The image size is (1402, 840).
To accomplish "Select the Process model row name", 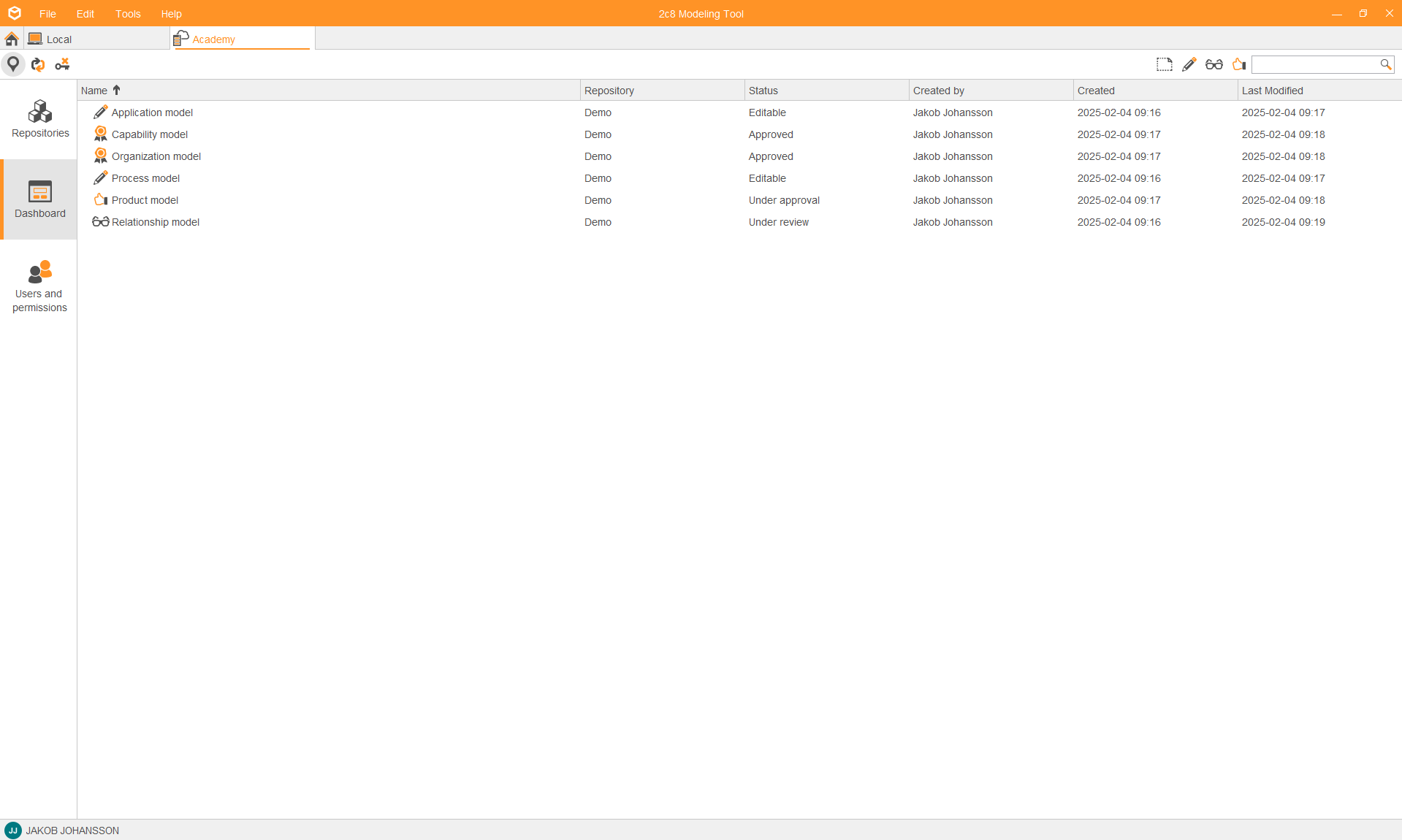I will pos(145,178).
